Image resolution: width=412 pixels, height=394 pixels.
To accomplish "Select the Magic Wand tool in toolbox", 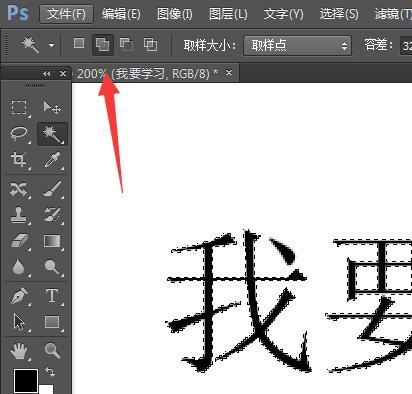I will tap(52, 134).
